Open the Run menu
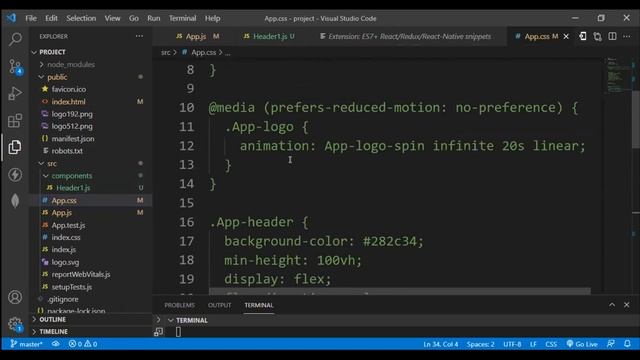This screenshot has width=640, height=360. (x=153, y=18)
